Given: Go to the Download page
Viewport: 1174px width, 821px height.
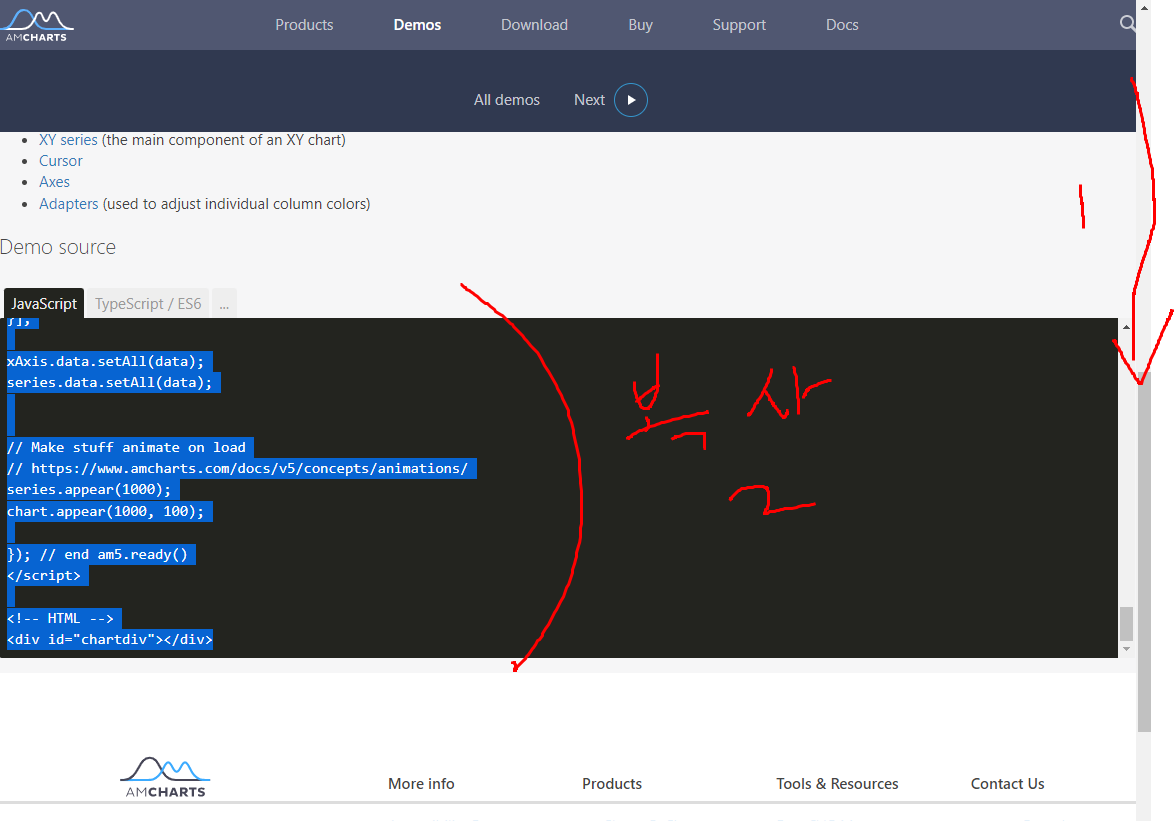Looking at the screenshot, I should tap(534, 25).
